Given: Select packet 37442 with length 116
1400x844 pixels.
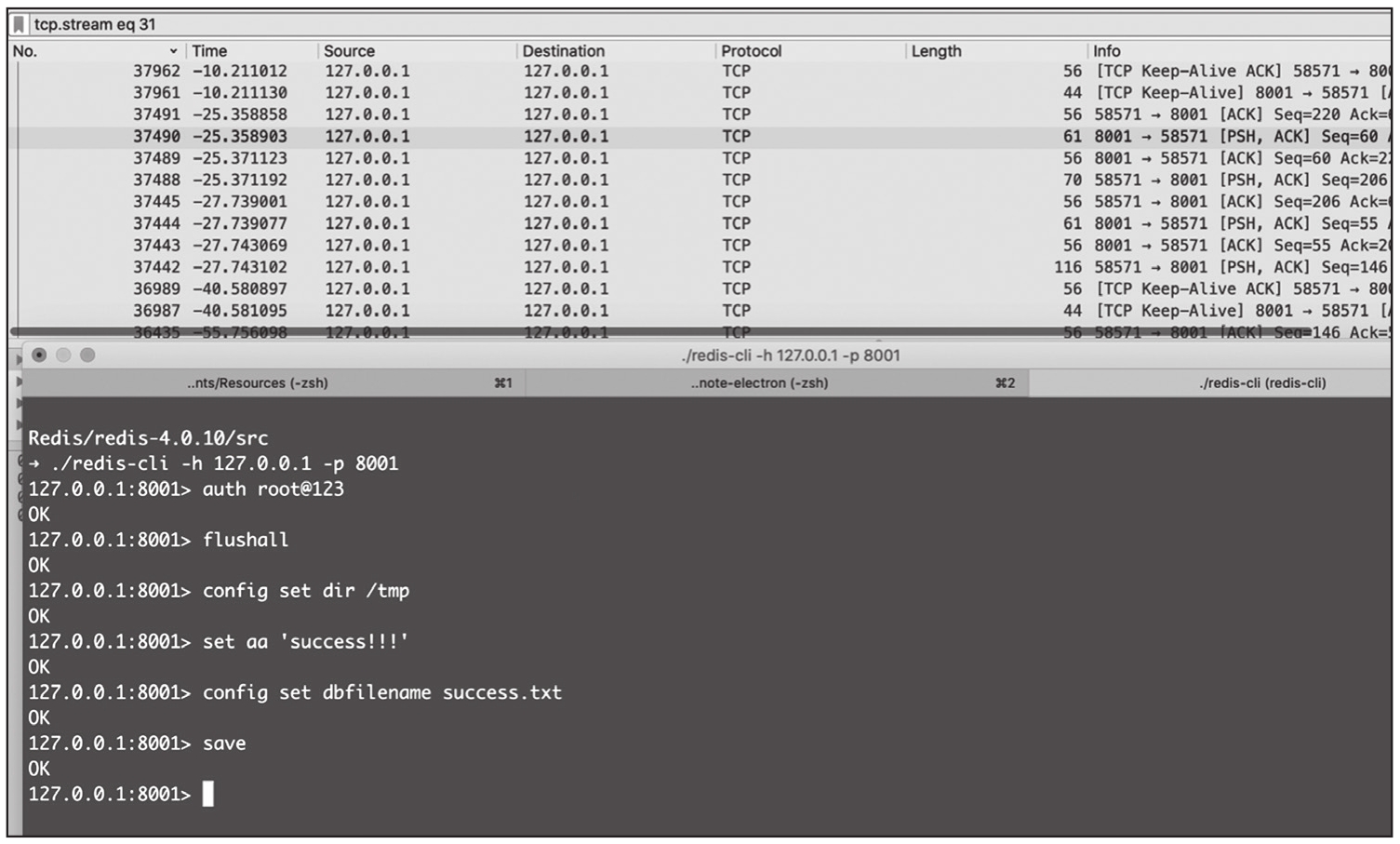Looking at the screenshot, I should 558,267.
